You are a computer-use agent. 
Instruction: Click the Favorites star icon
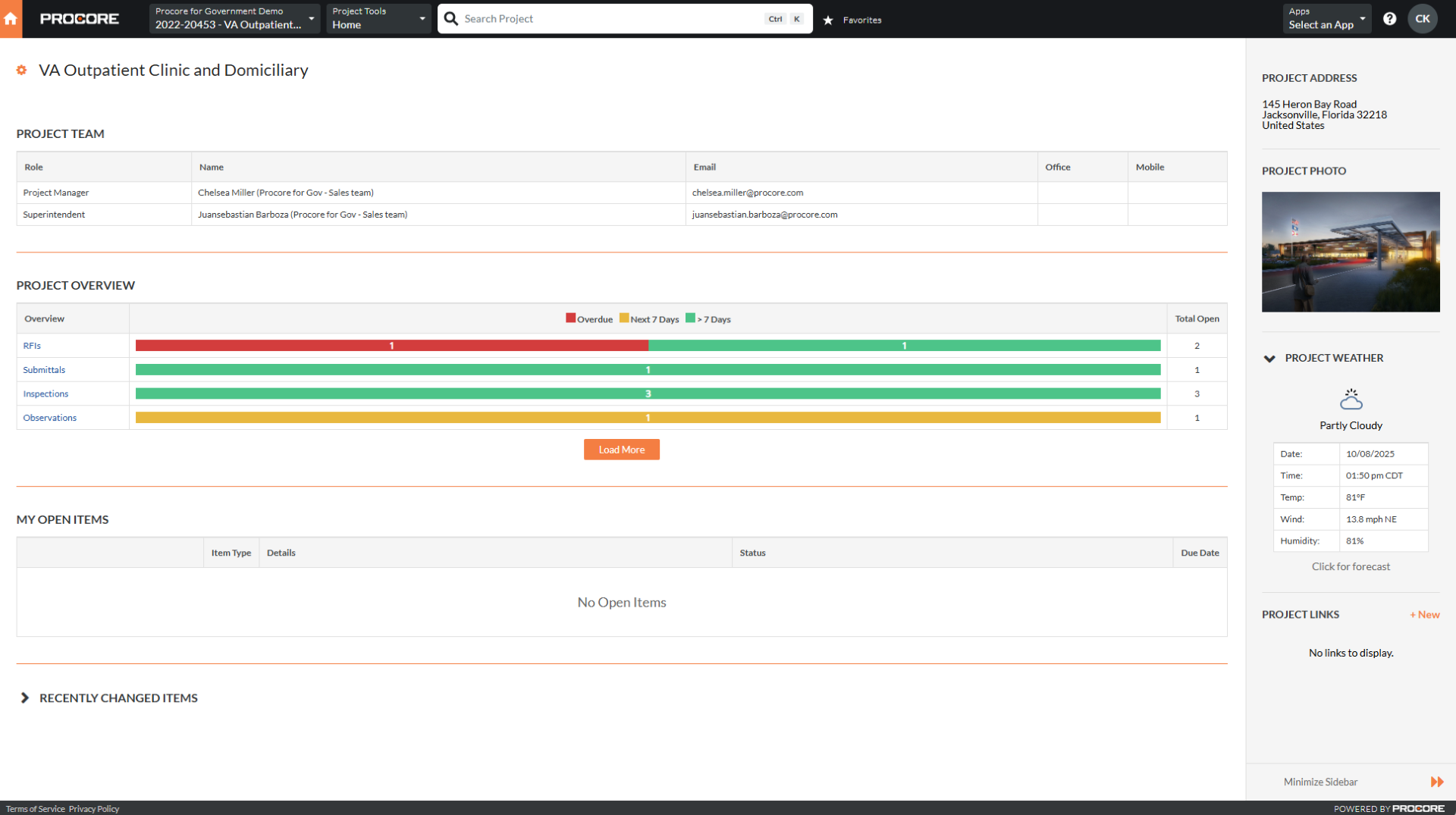pos(828,20)
